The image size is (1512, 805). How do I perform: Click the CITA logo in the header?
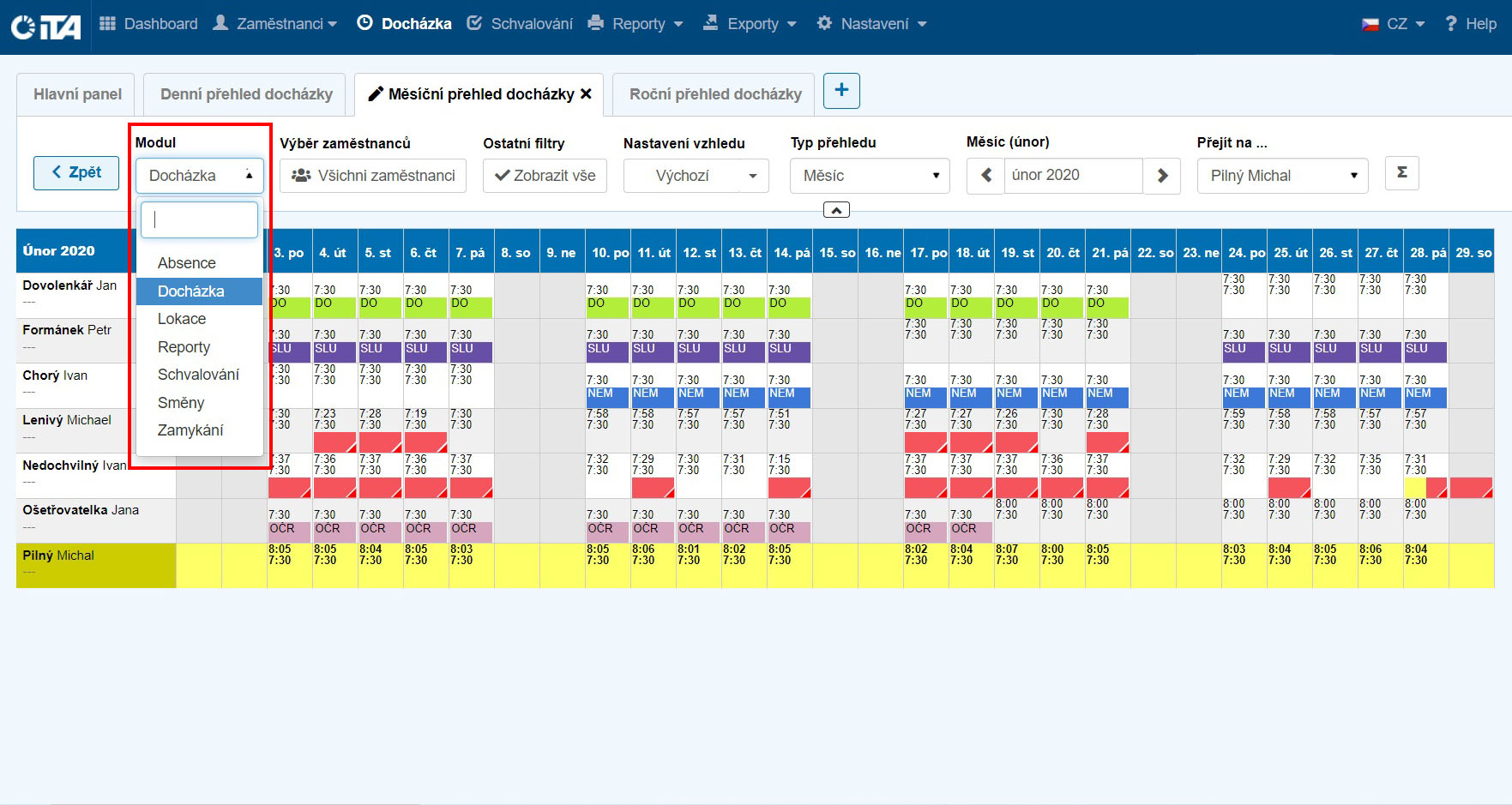point(45,26)
